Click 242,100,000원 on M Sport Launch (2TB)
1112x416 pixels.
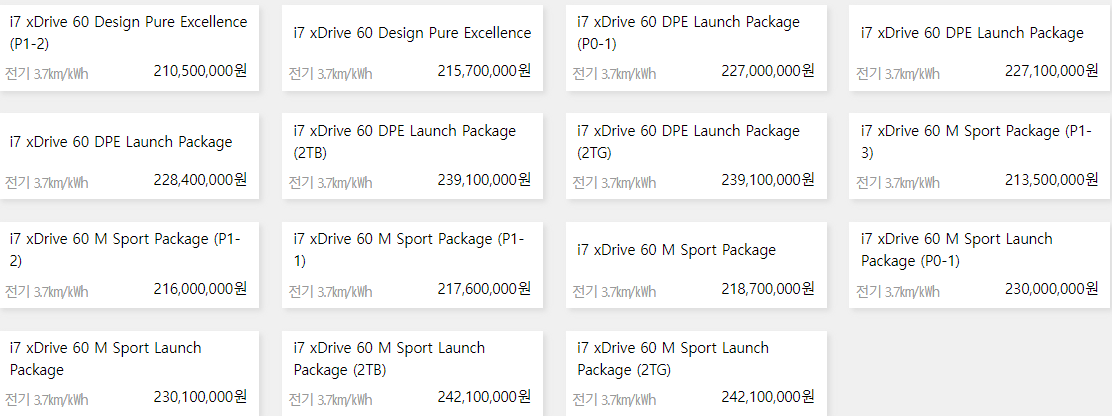point(484,397)
